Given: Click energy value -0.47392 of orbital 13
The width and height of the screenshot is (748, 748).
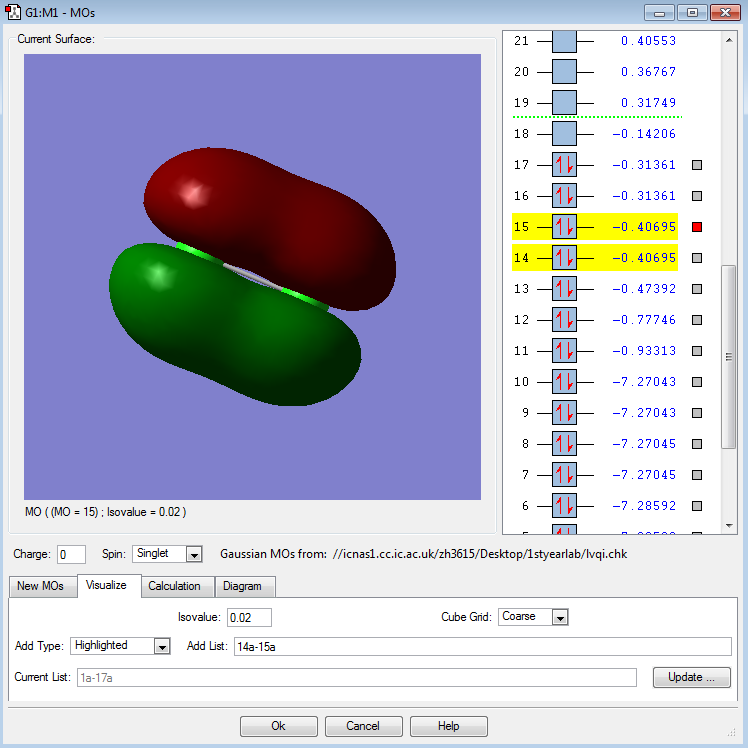Looking at the screenshot, I should point(644,289).
